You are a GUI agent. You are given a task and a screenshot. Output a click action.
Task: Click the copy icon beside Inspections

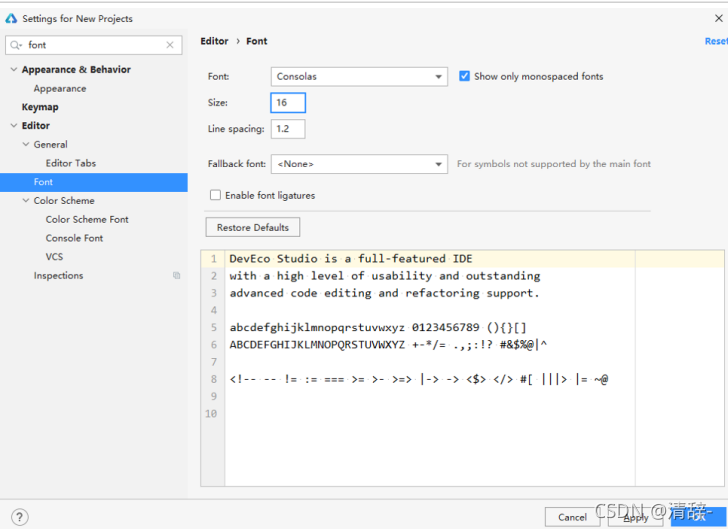(x=176, y=275)
